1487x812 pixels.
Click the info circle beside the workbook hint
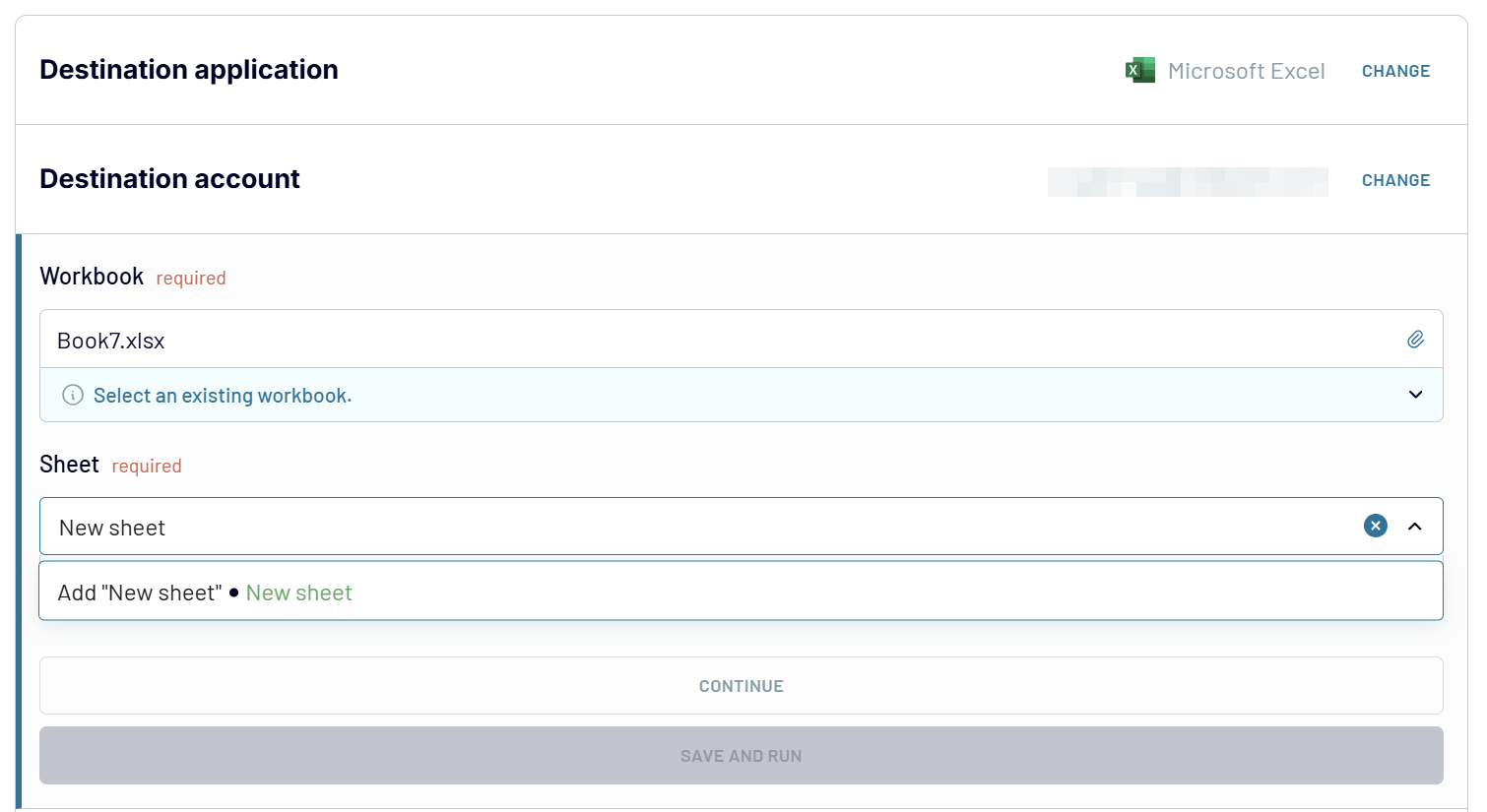click(72, 395)
